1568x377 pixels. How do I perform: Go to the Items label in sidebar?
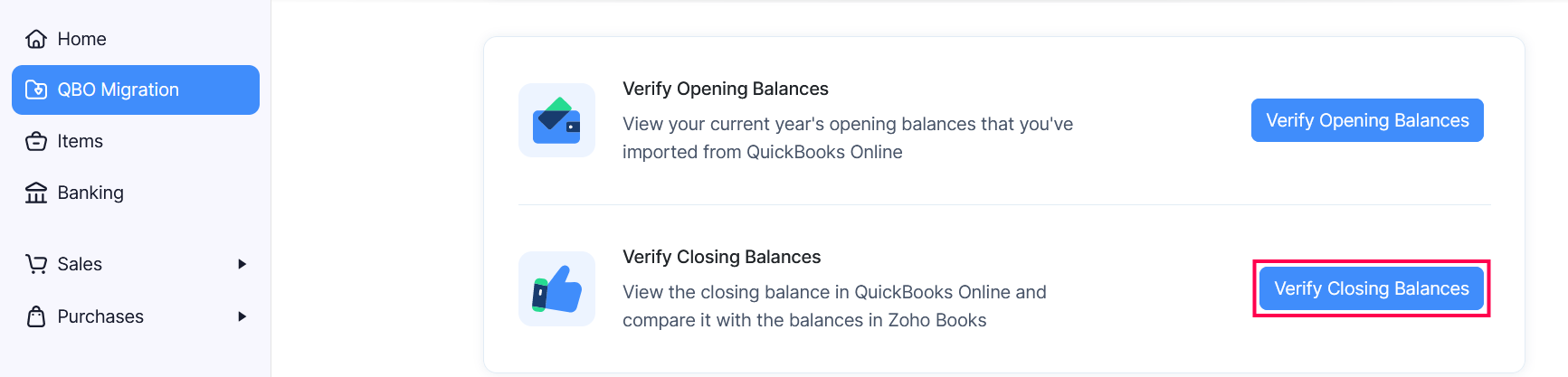[x=80, y=141]
